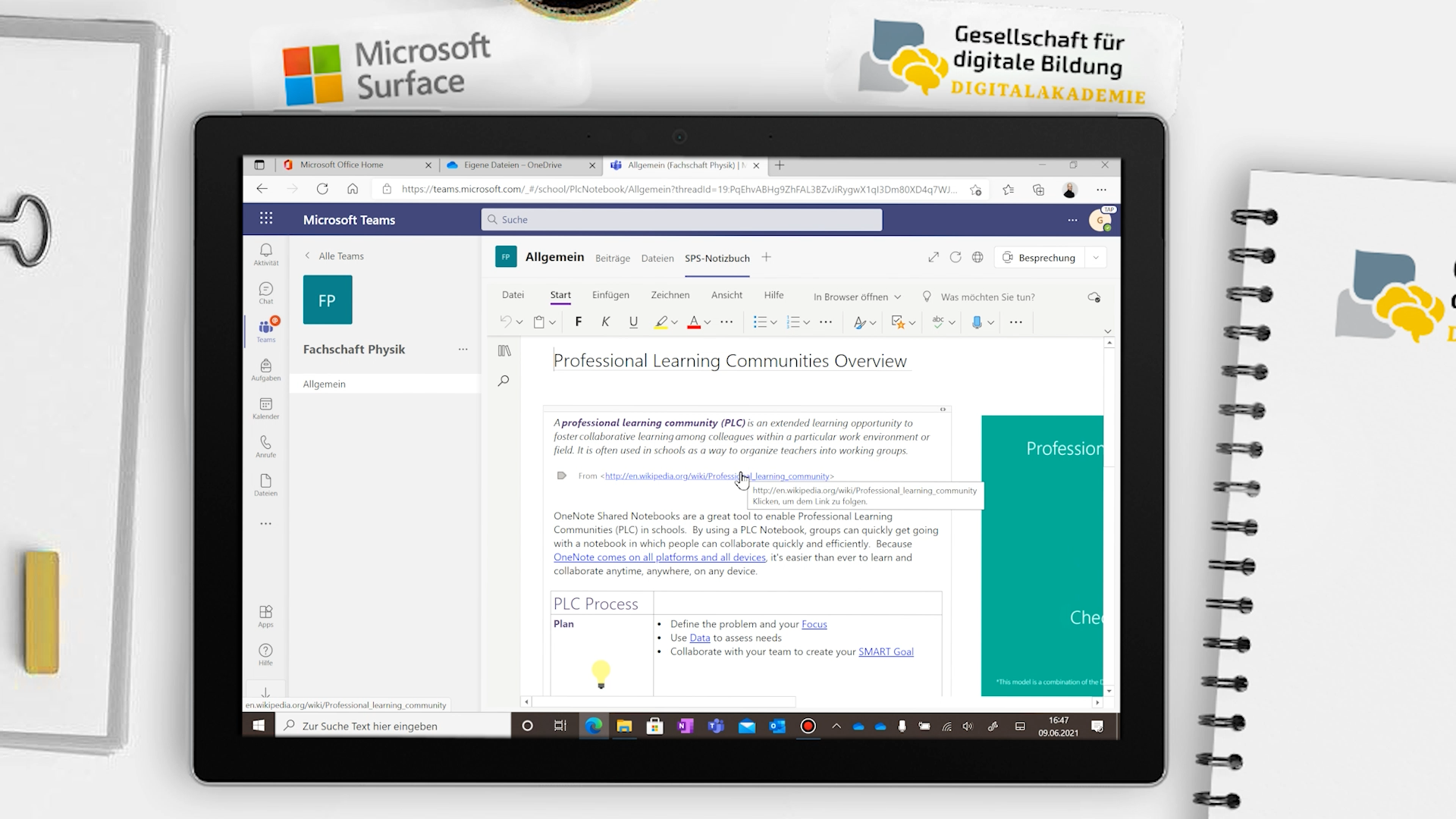Viewport: 1456px width, 819px height.
Task: Expand the font color dropdown arrow
Action: coord(707,323)
